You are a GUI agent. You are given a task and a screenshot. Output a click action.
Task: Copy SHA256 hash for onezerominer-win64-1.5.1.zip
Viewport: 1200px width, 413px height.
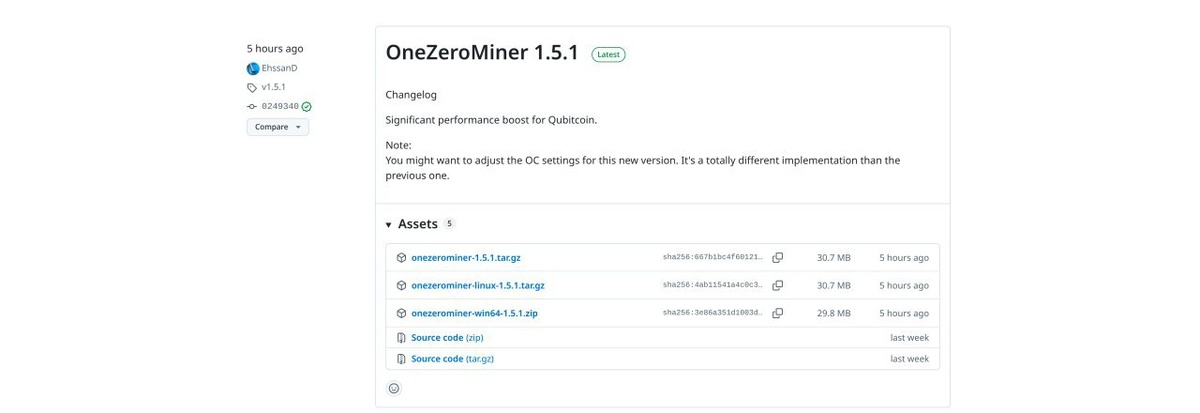tap(777, 313)
